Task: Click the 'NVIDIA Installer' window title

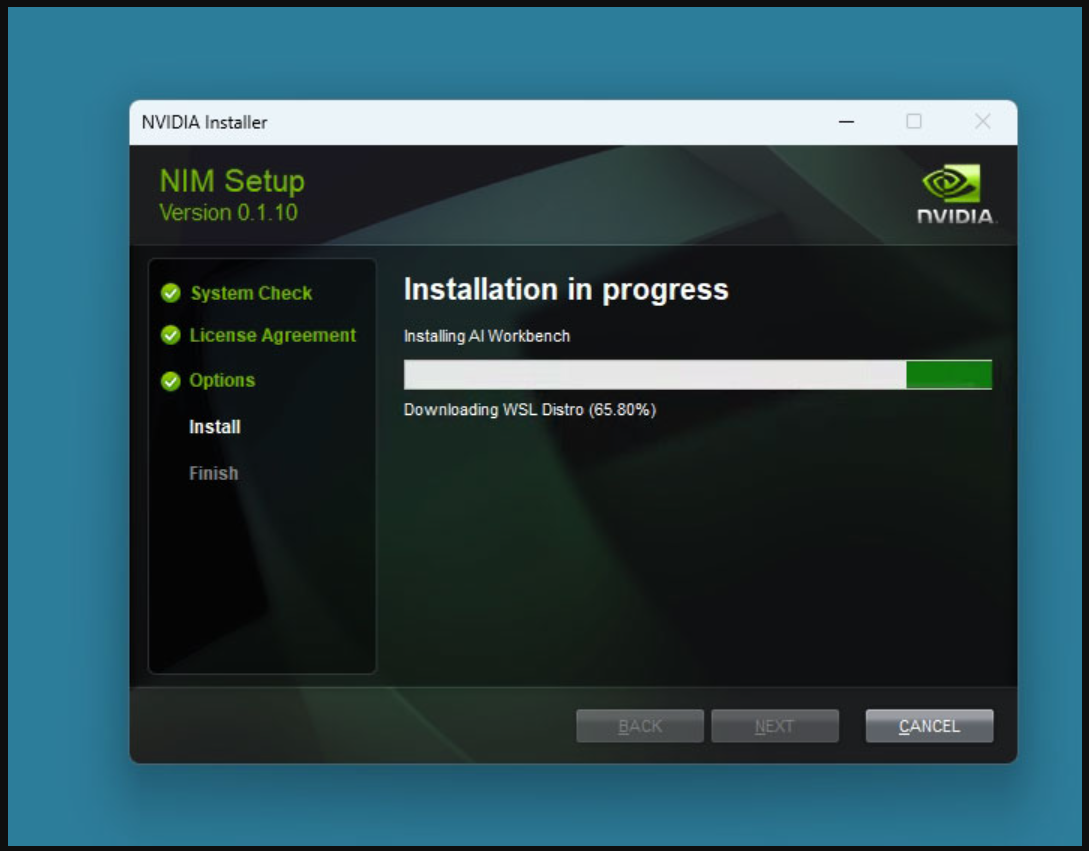Action: [x=204, y=122]
